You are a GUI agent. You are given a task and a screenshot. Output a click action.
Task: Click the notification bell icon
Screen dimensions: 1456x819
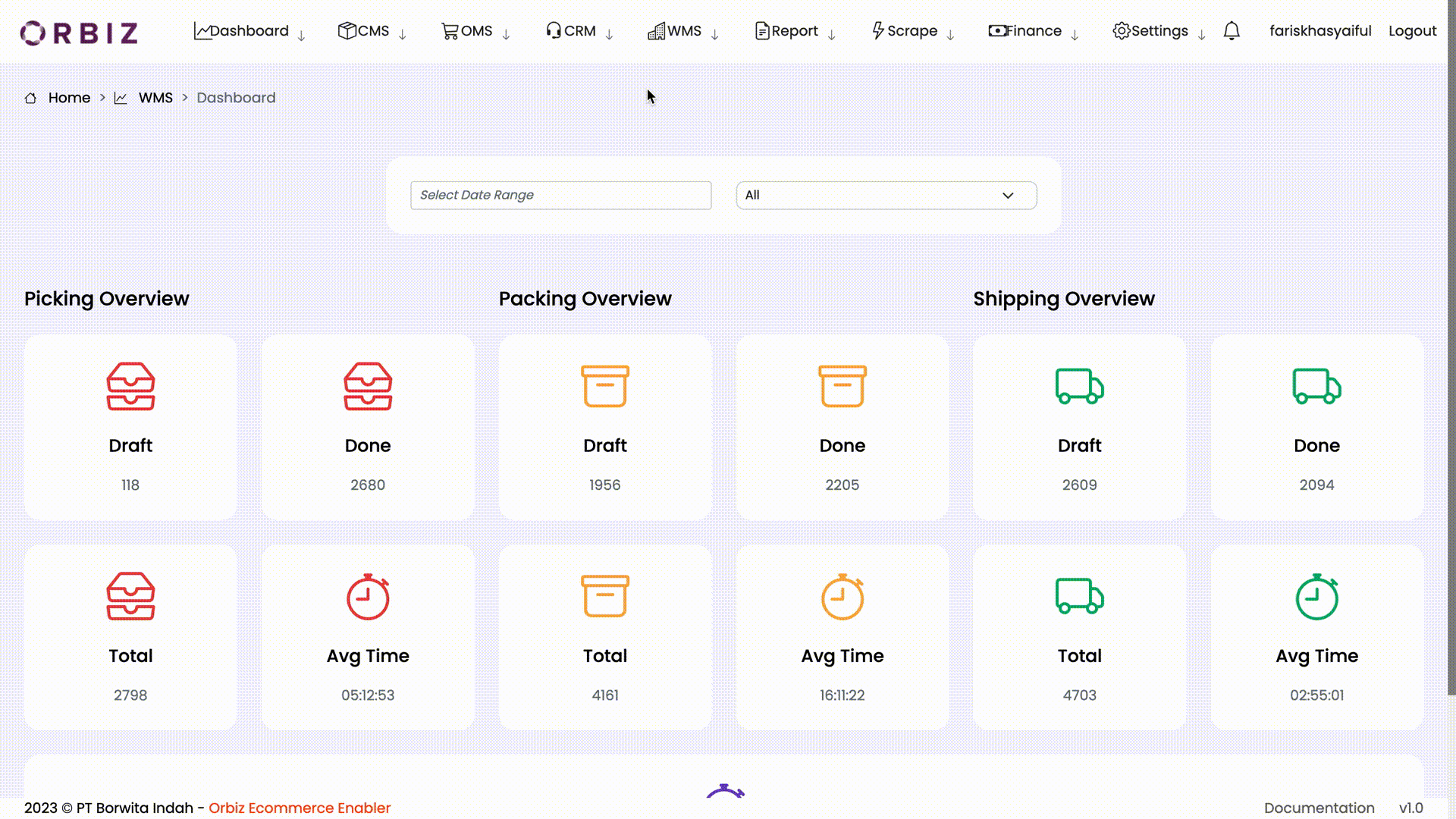pos(1232,30)
